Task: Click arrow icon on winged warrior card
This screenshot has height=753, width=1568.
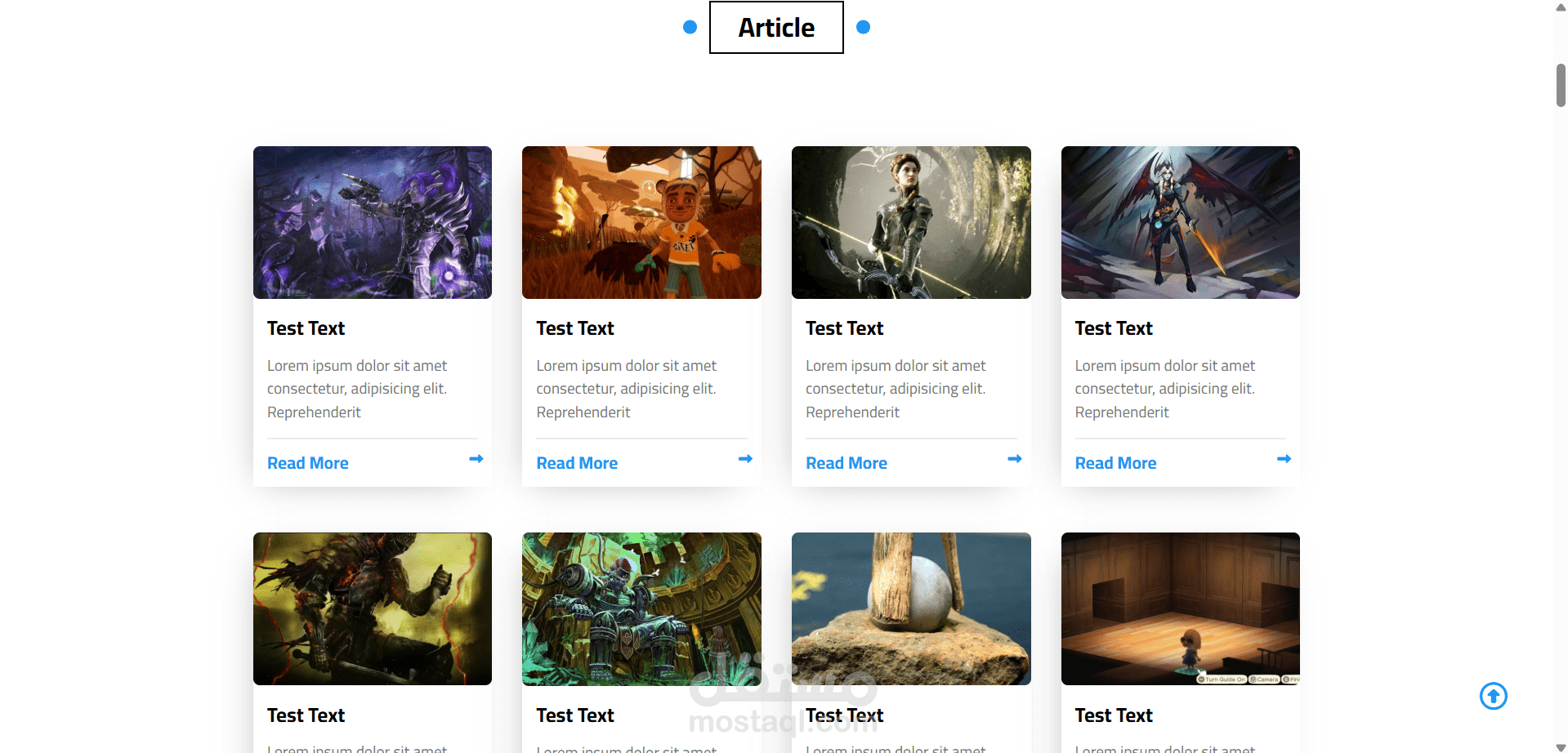Action: pyautogui.click(x=1284, y=459)
